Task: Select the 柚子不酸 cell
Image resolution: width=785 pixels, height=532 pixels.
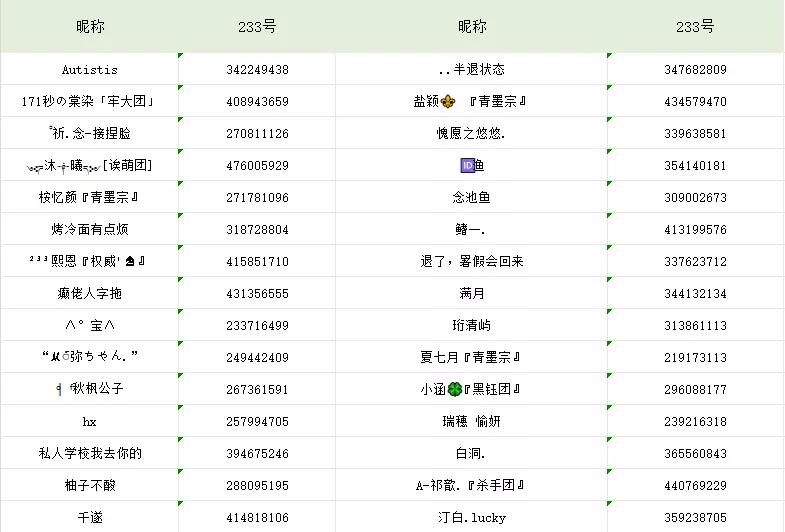Action: pyautogui.click(x=90, y=485)
